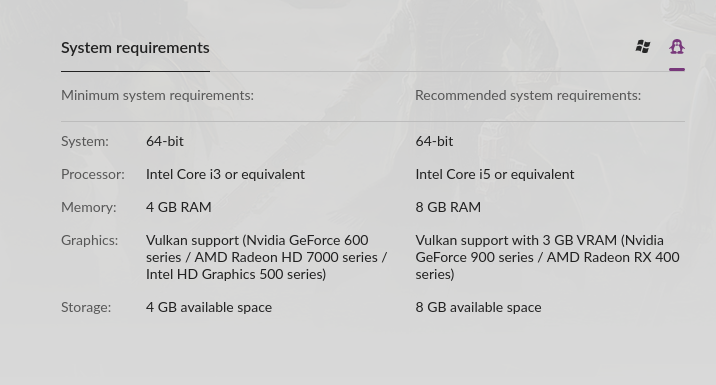This screenshot has width=716, height=385.
Task: Select the recommended 64-bit system value
Action: click(434, 142)
